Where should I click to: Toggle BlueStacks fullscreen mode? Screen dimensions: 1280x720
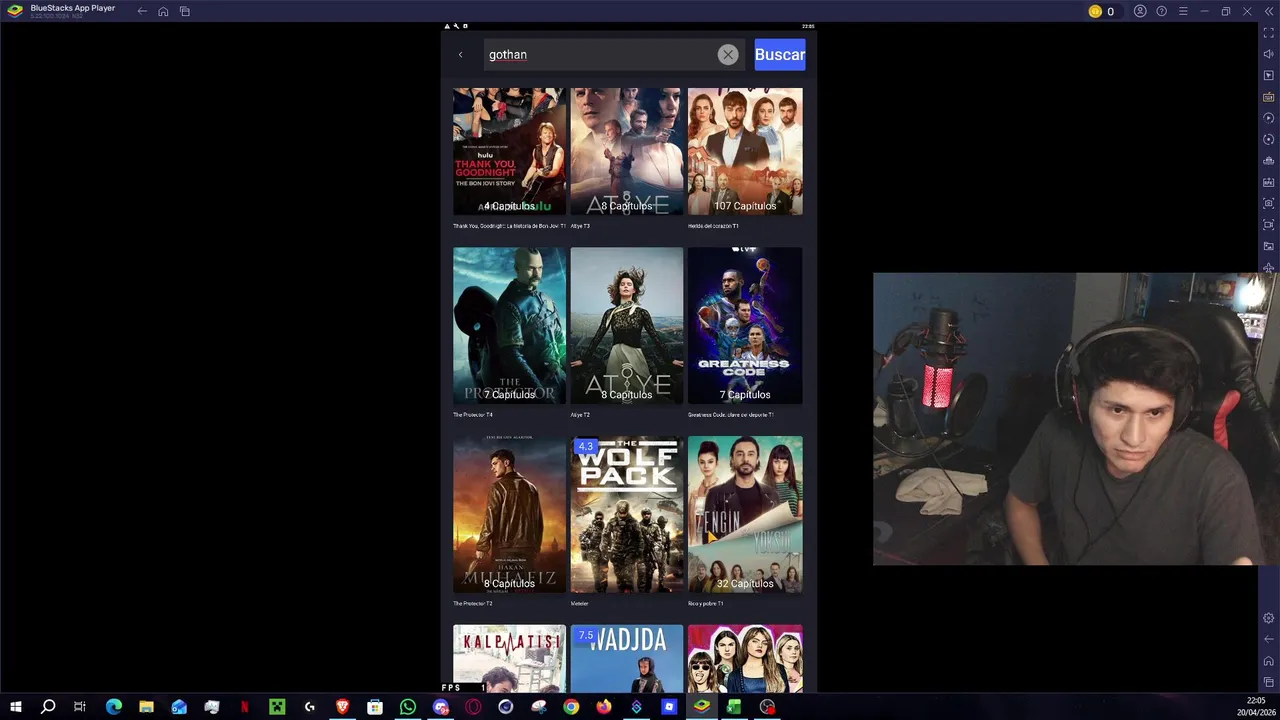click(x=1269, y=33)
